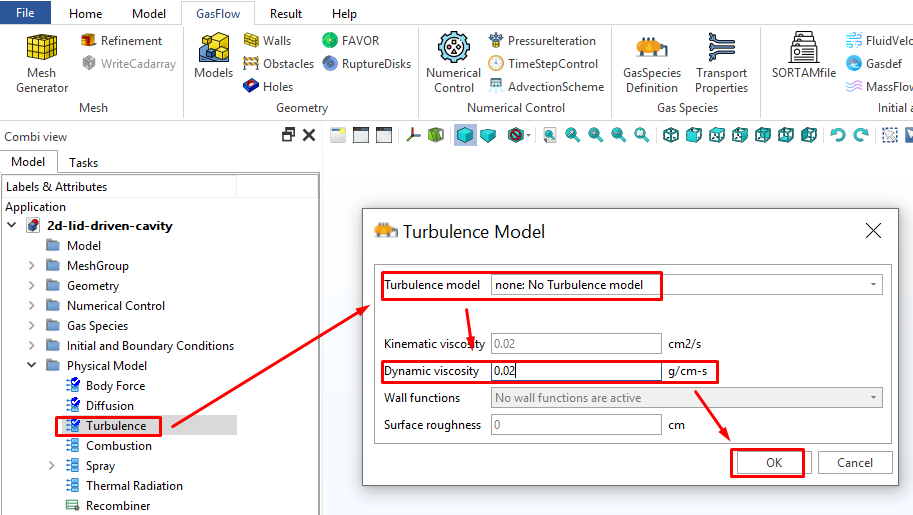Viewport: 913px width, 515px height.
Task: Open Numerical Control settings
Action: coord(453,63)
